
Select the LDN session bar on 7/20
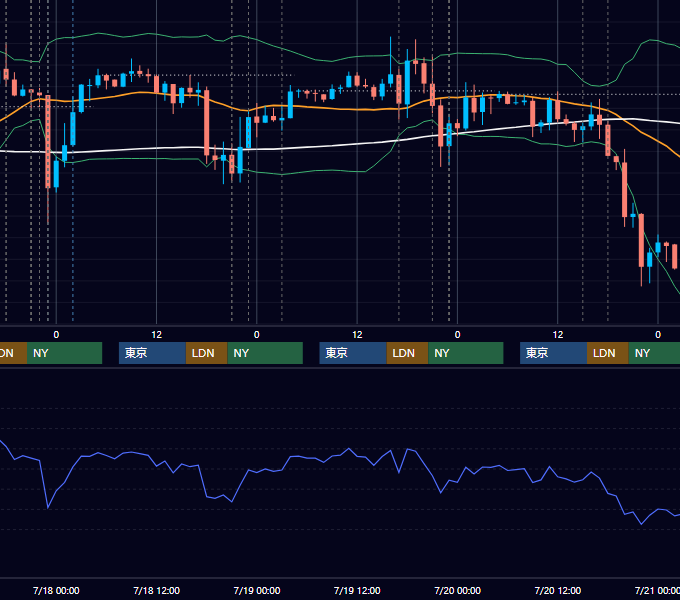608,353
